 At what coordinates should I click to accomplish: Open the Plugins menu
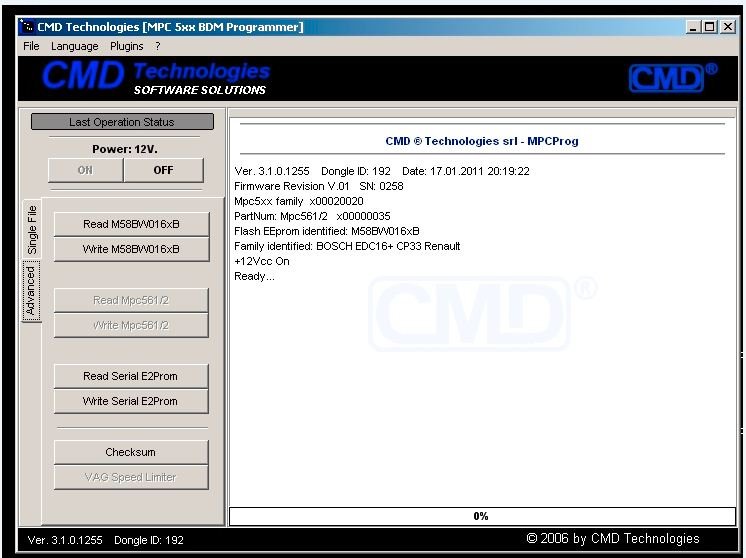point(127,46)
